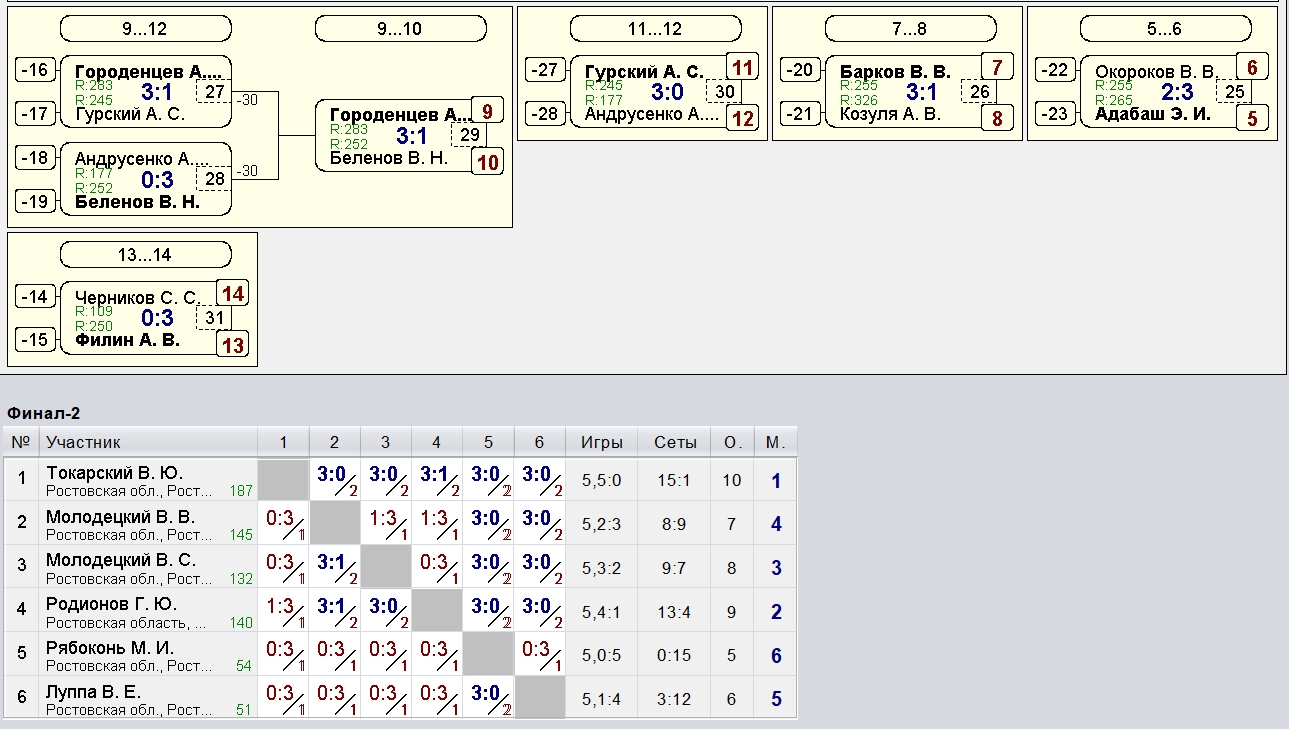Select match number 29 box
1289x729 pixels.
click(x=469, y=135)
